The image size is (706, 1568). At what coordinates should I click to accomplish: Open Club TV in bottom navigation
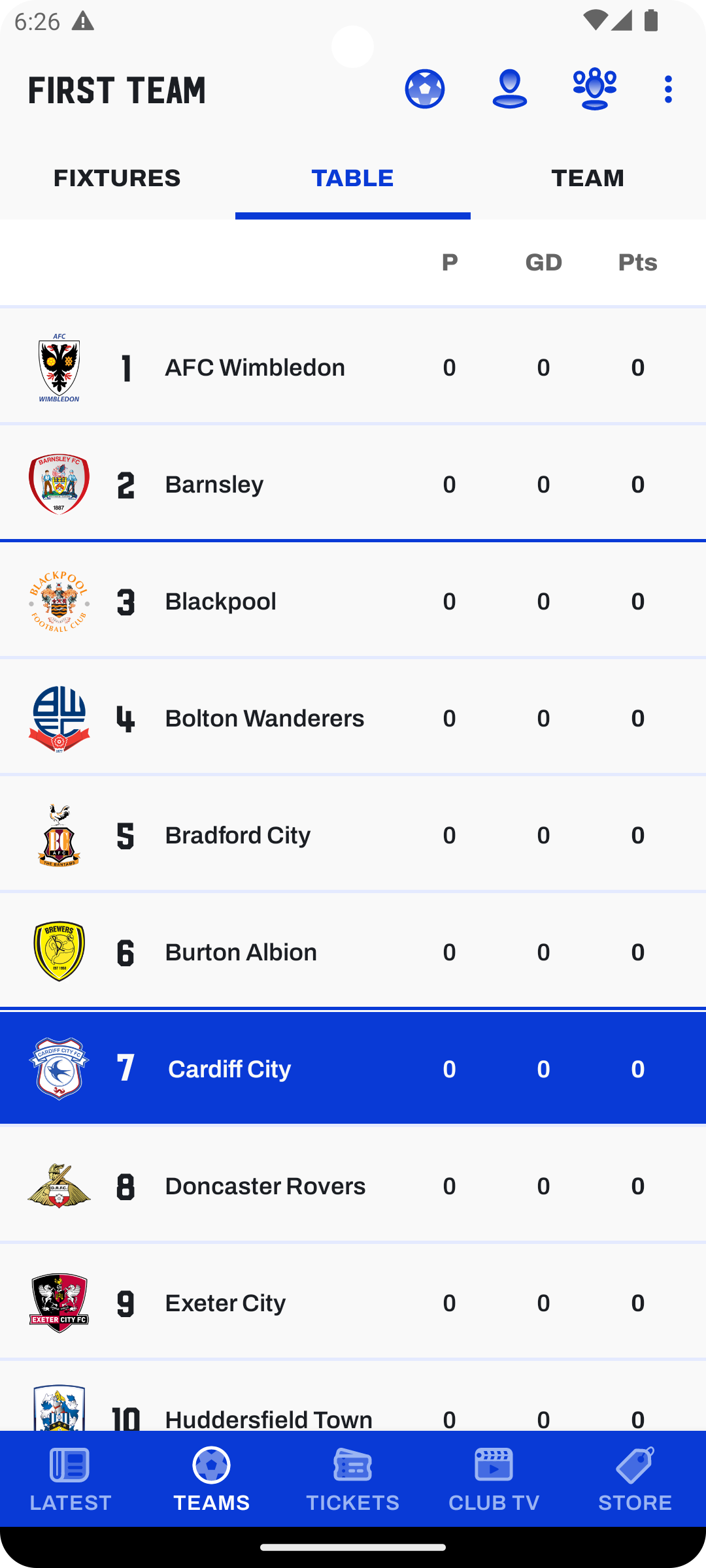point(494,1479)
